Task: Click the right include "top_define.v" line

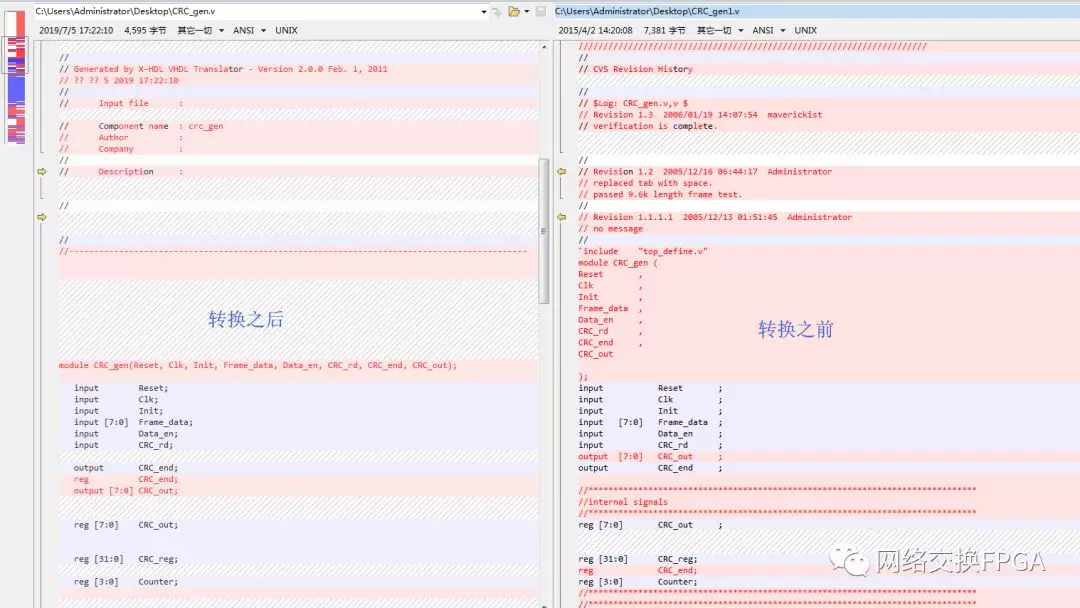Action: 643,251
